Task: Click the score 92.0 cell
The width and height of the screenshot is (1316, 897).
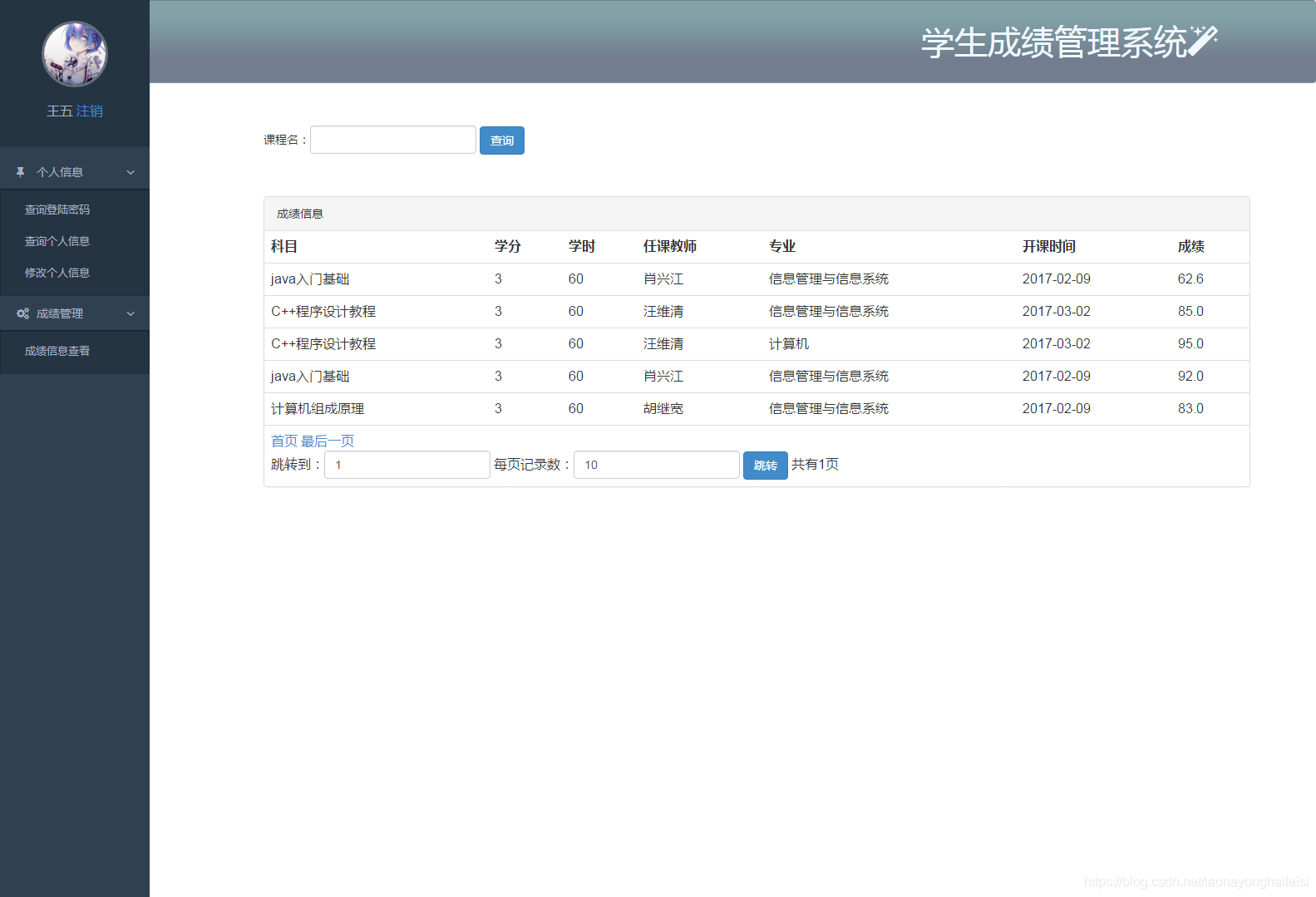Action: (1190, 376)
